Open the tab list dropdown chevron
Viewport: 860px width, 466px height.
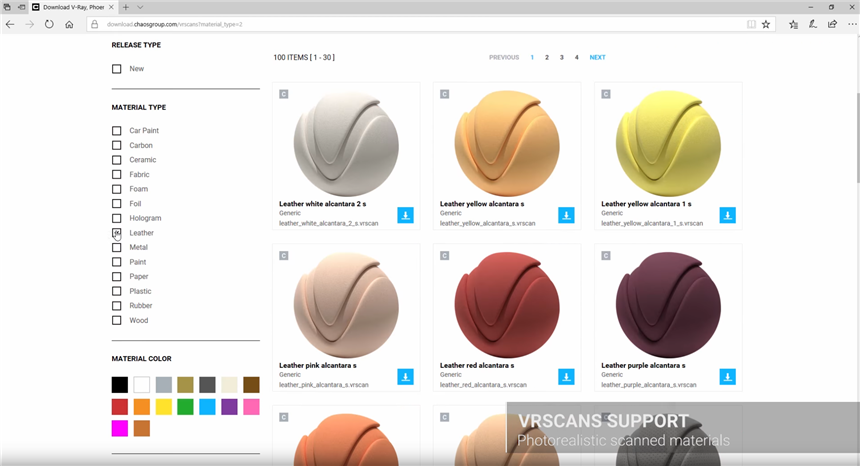pyautogui.click(x=139, y=7)
